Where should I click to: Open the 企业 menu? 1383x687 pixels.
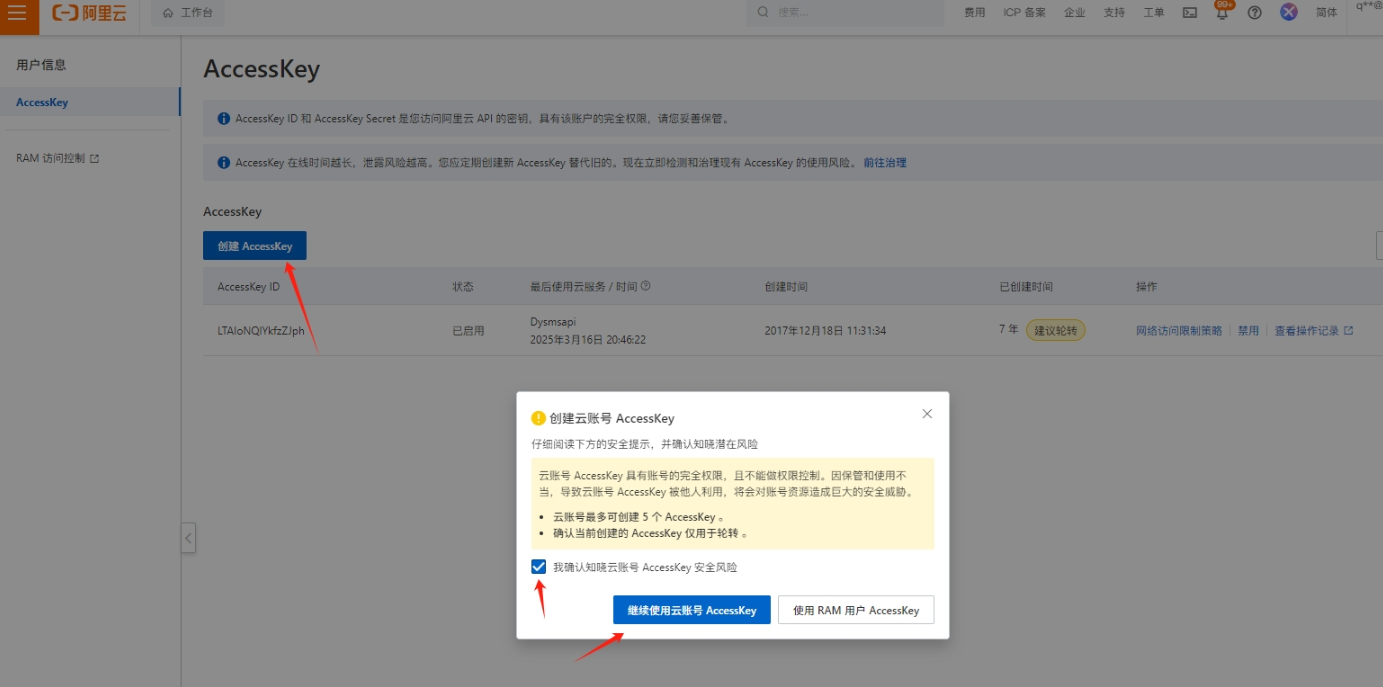[1074, 13]
